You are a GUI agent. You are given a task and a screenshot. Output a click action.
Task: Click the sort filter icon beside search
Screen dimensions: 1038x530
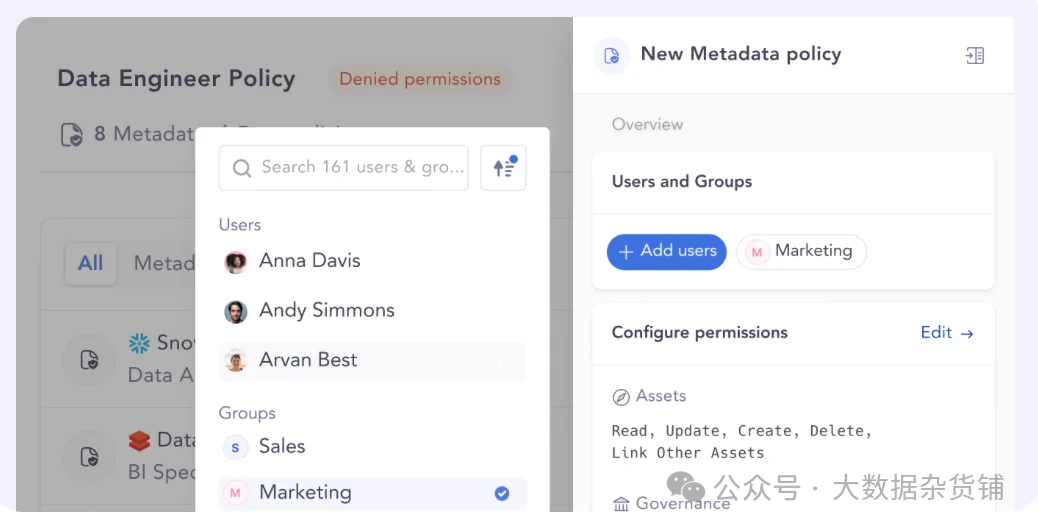point(503,168)
